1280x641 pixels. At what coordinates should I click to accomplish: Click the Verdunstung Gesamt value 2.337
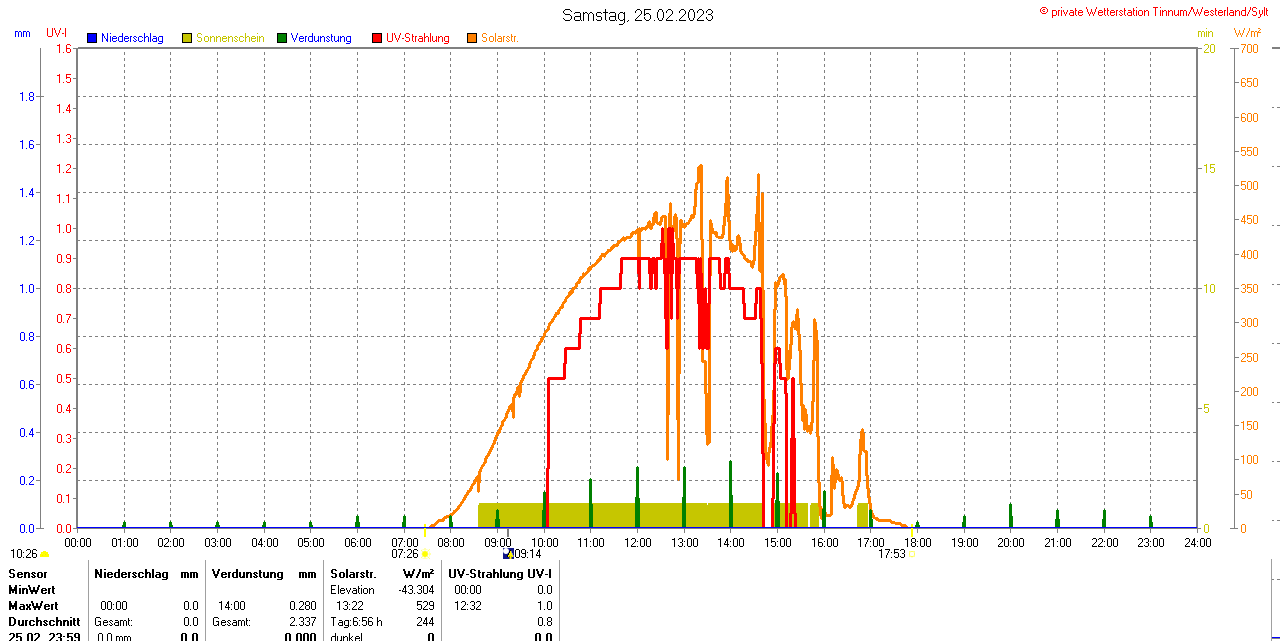pyautogui.click(x=301, y=622)
